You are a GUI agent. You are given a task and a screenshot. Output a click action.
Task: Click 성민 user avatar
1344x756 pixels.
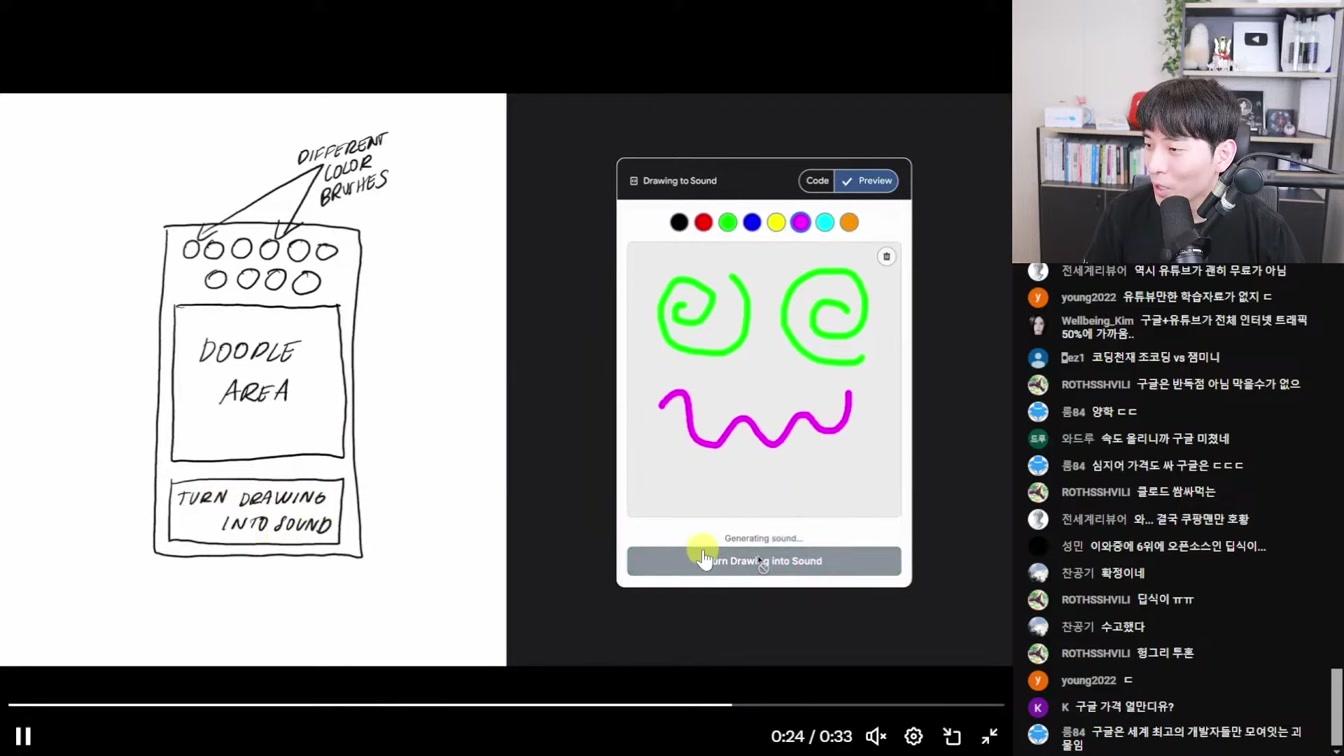[x=1038, y=546]
